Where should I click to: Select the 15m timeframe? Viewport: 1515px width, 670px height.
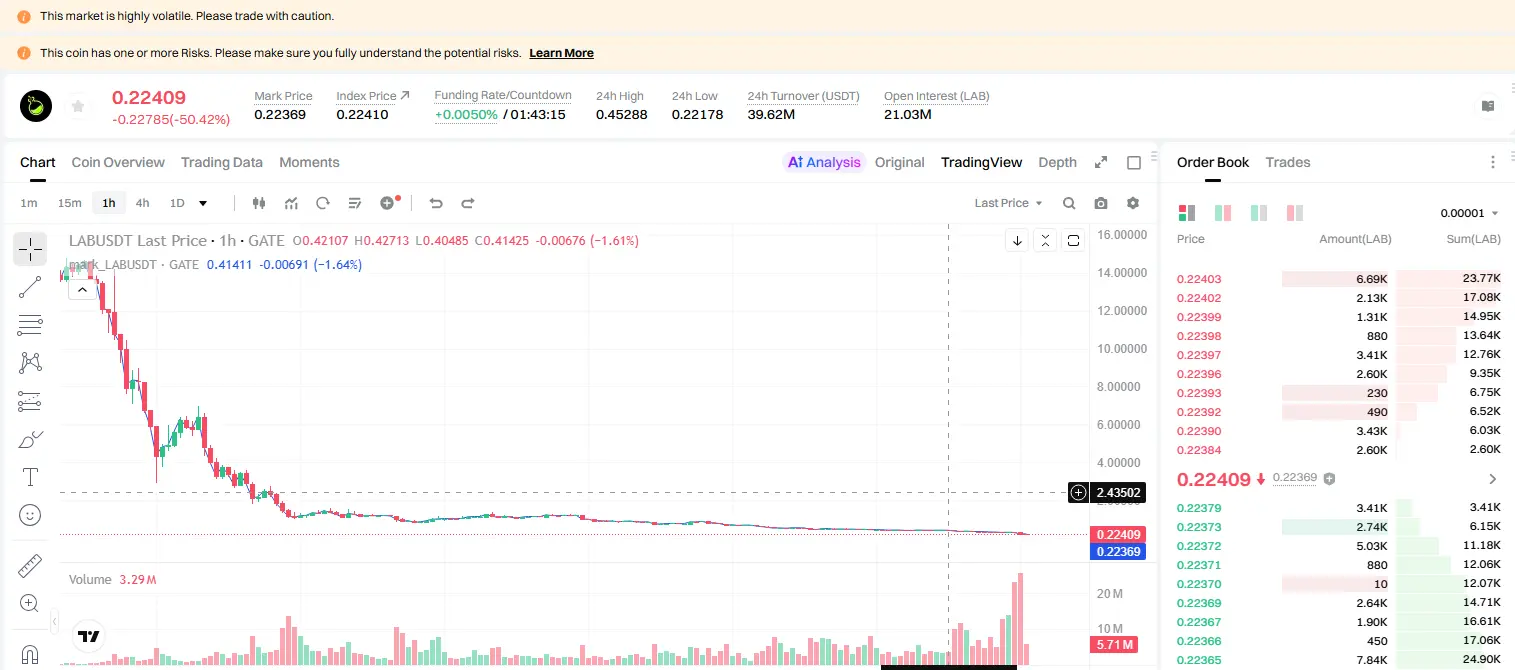click(x=69, y=203)
